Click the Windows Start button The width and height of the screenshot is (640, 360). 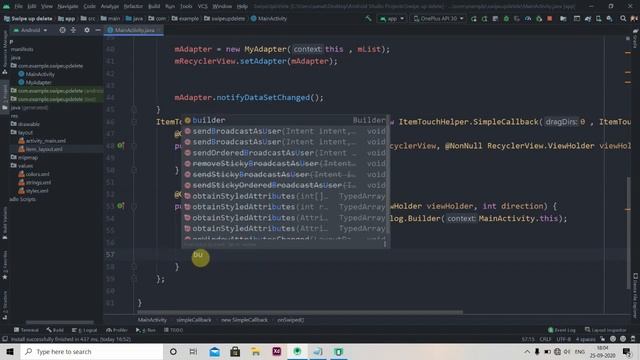coord(10,351)
